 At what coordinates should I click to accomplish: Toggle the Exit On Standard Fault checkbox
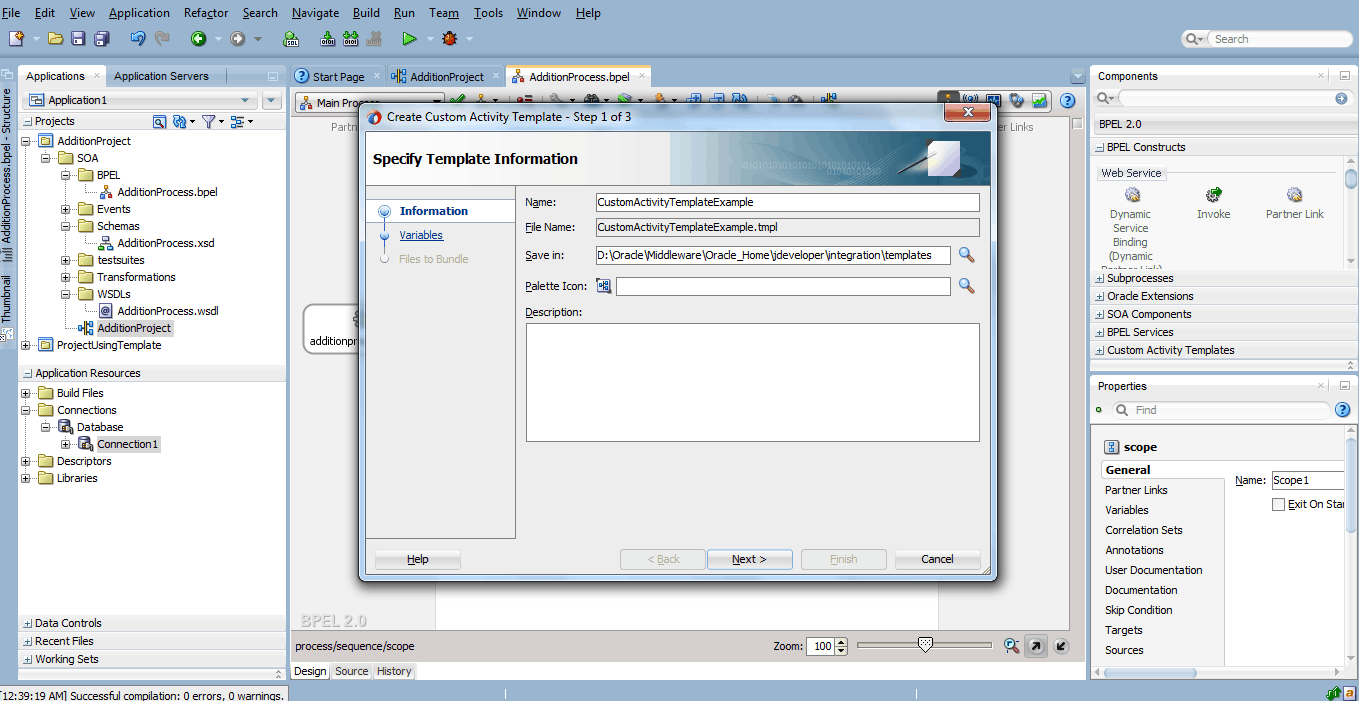tap(1278, 504)
